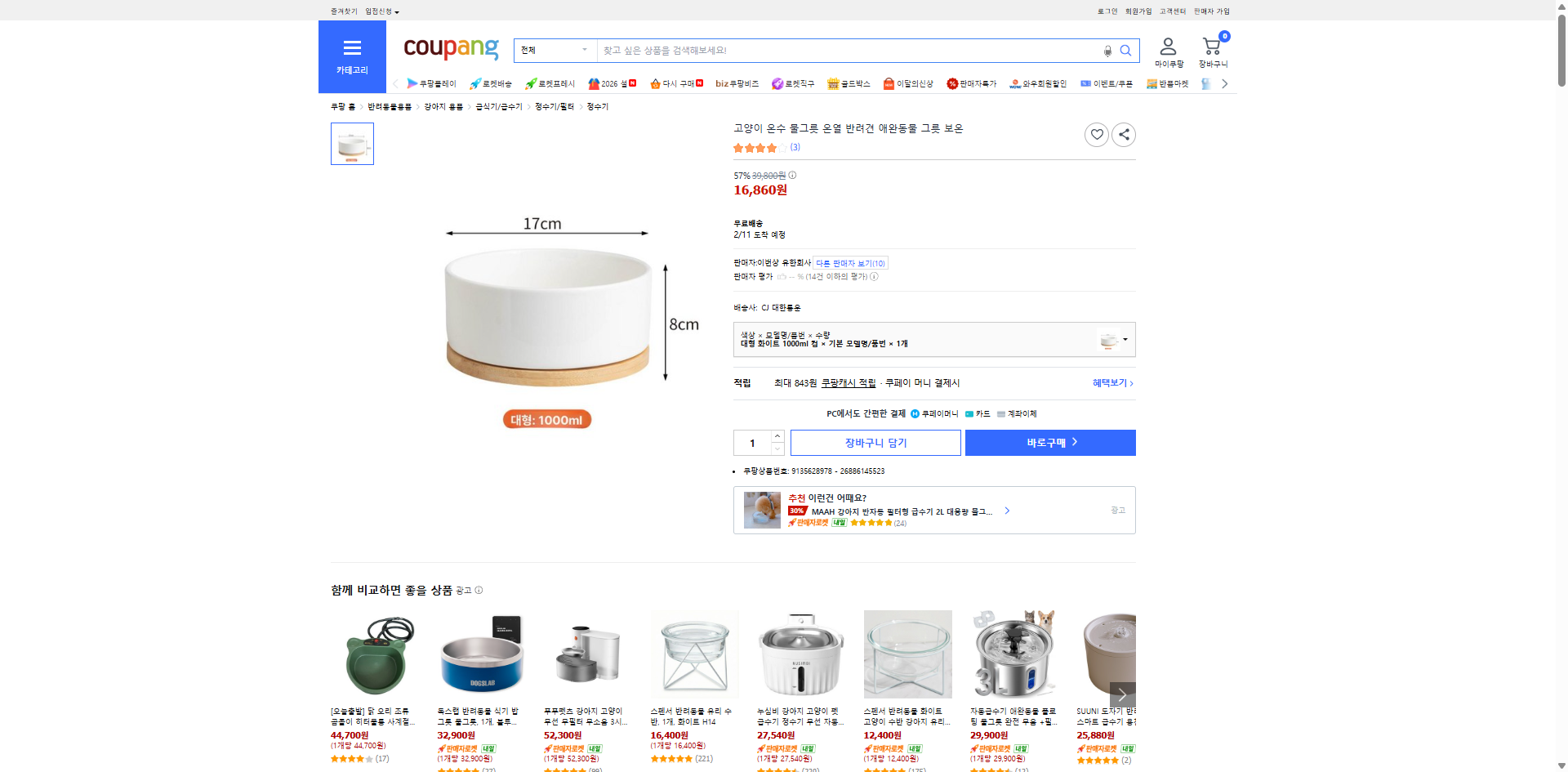
Task: Click the search magnifier icon
Action: tap(1125, 51)
